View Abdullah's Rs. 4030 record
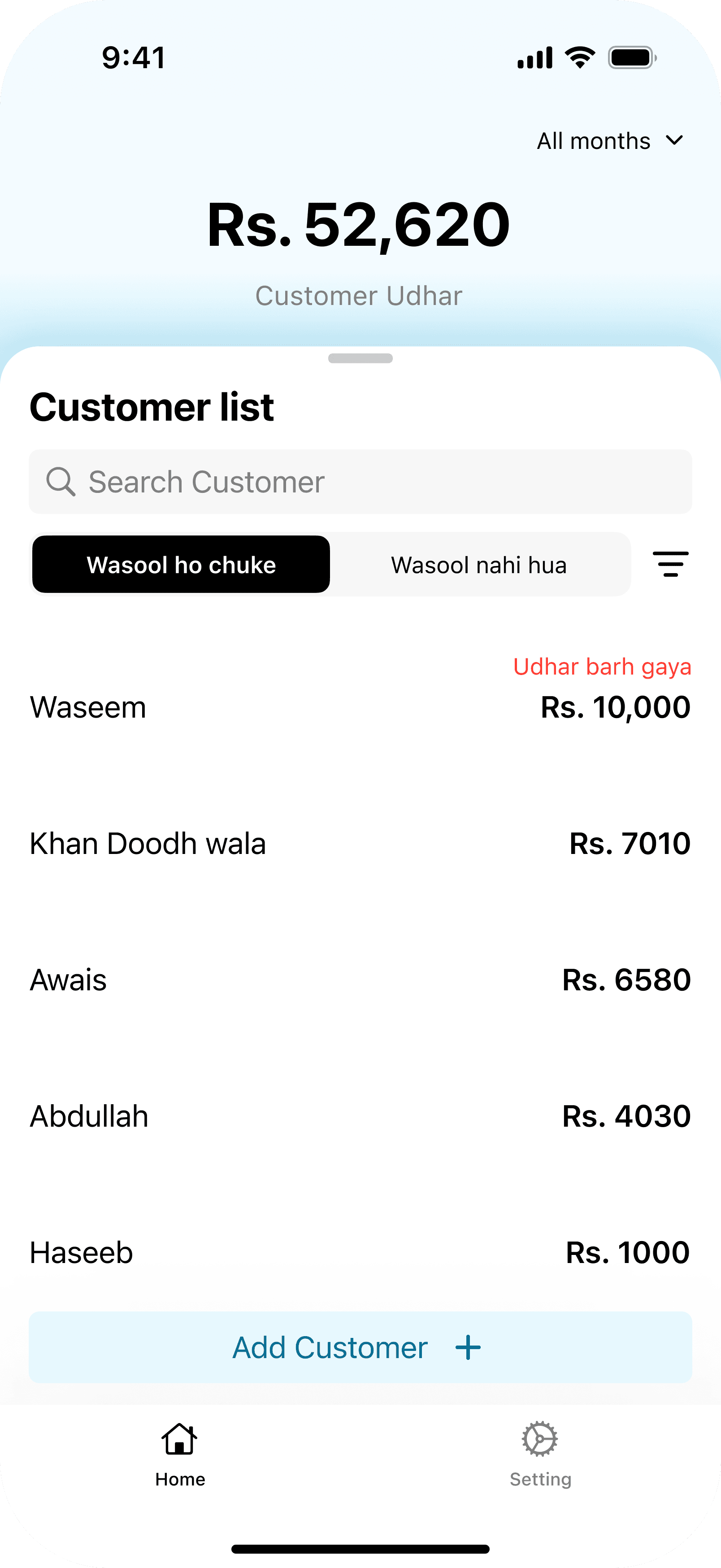Screen dimensions: 721x1568 (360, 1116)
